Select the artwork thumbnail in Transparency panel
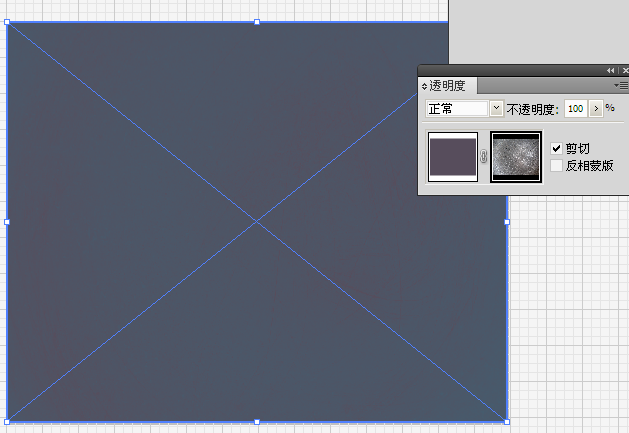This screenshot has height=433, width=629. (x=453, y=157)
